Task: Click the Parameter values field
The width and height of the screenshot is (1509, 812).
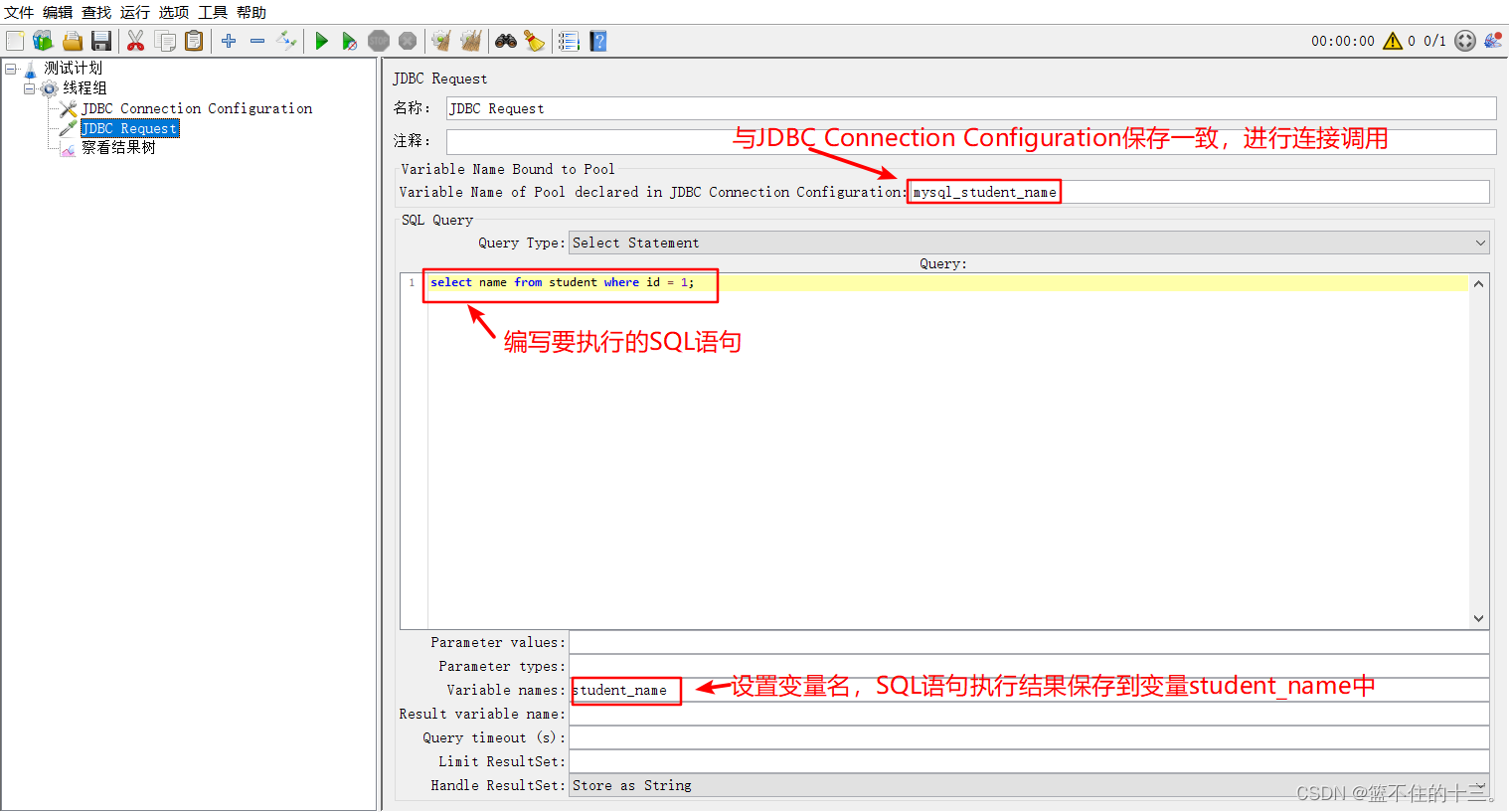Action: click(1029, 643)
